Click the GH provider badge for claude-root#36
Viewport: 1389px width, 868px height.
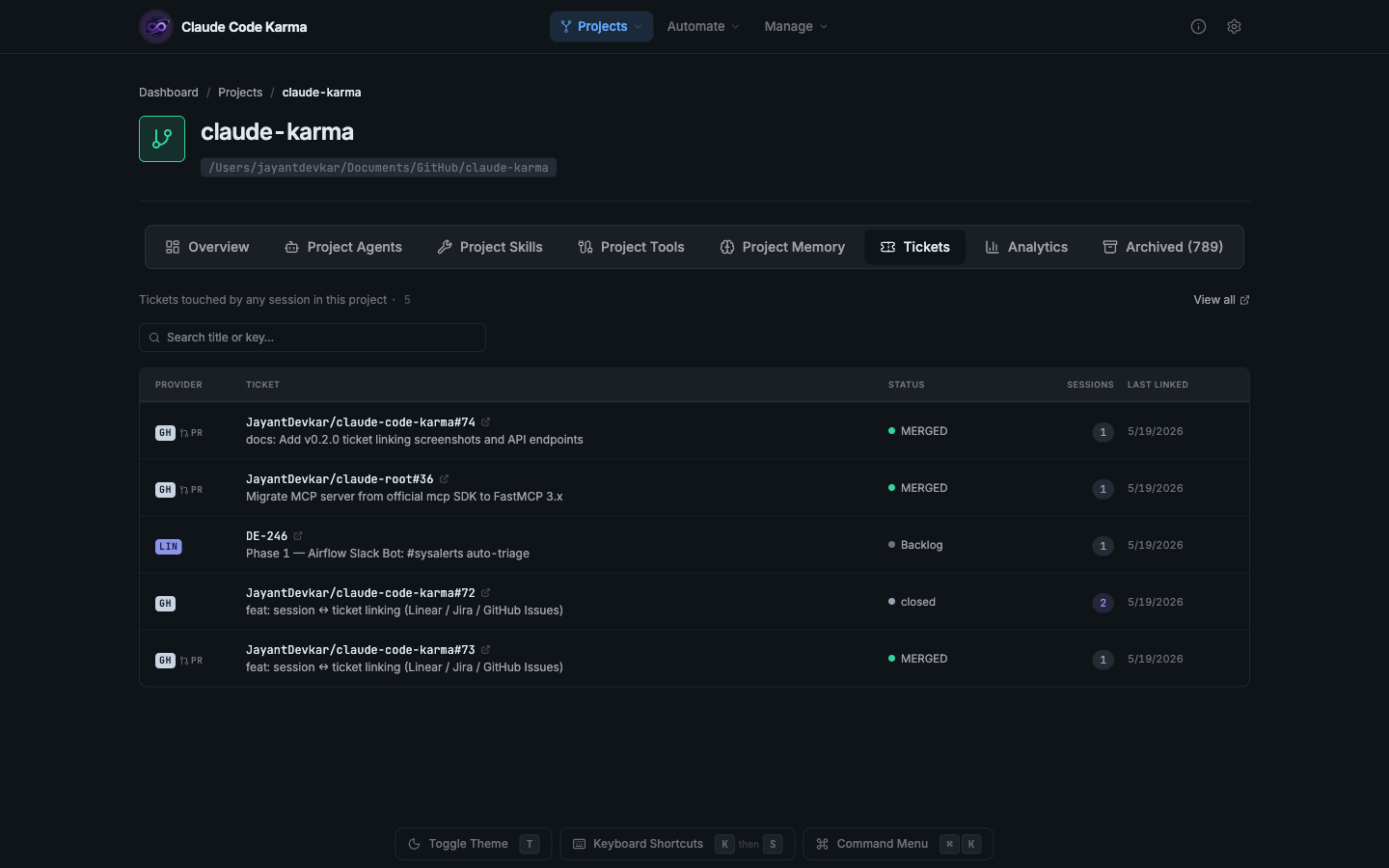tap(165, 490)
